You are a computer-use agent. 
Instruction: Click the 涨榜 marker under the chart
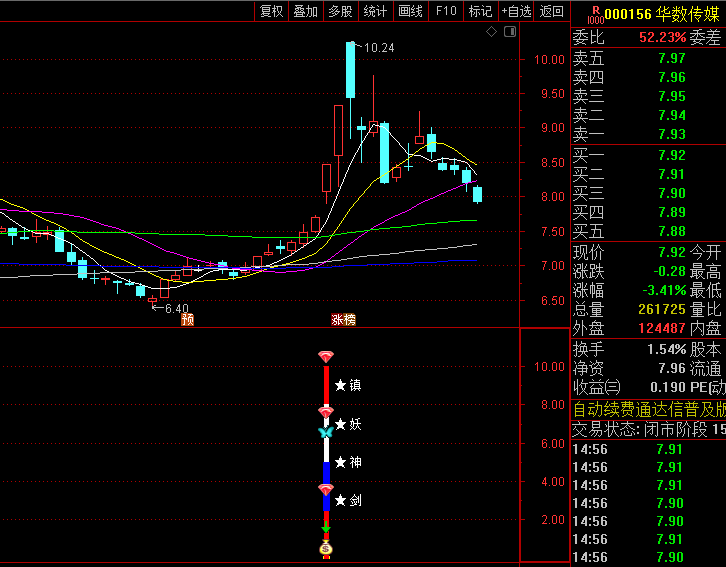coord(343,320)
